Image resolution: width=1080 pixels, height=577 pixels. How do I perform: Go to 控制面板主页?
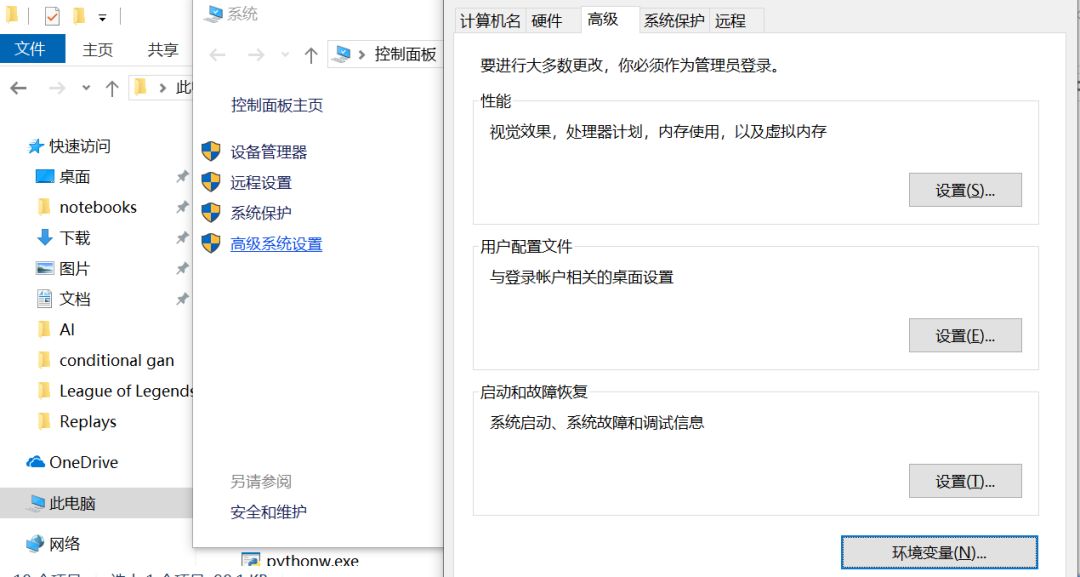[277, 105]
